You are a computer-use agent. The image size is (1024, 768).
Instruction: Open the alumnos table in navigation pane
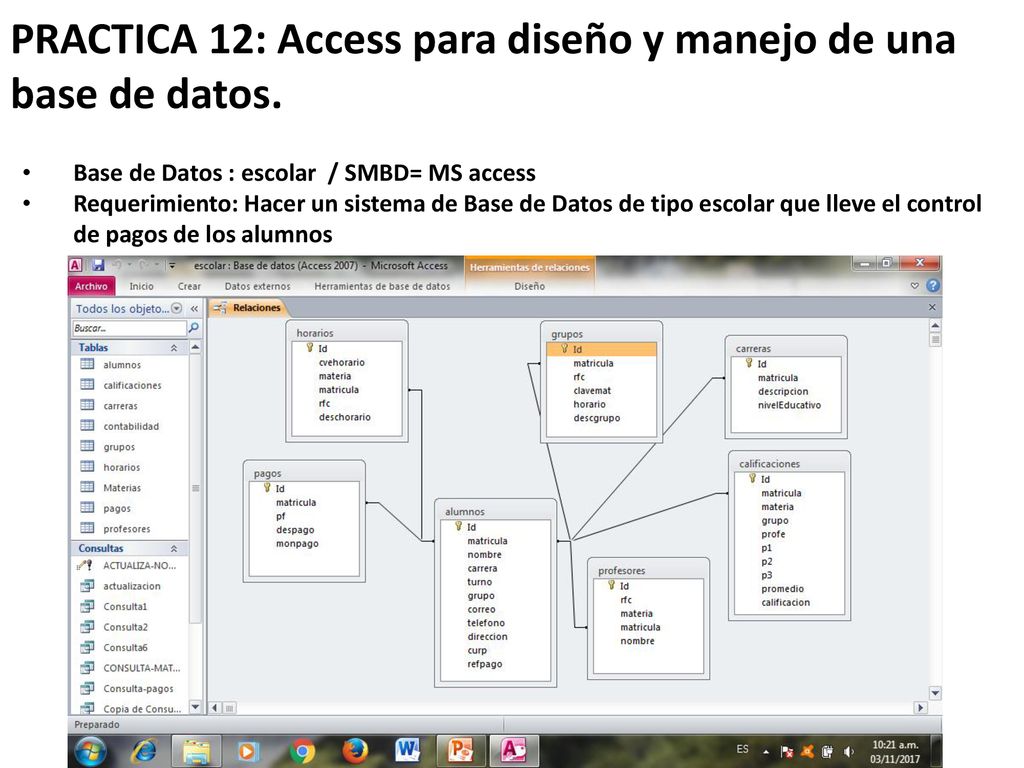point(121,365)
